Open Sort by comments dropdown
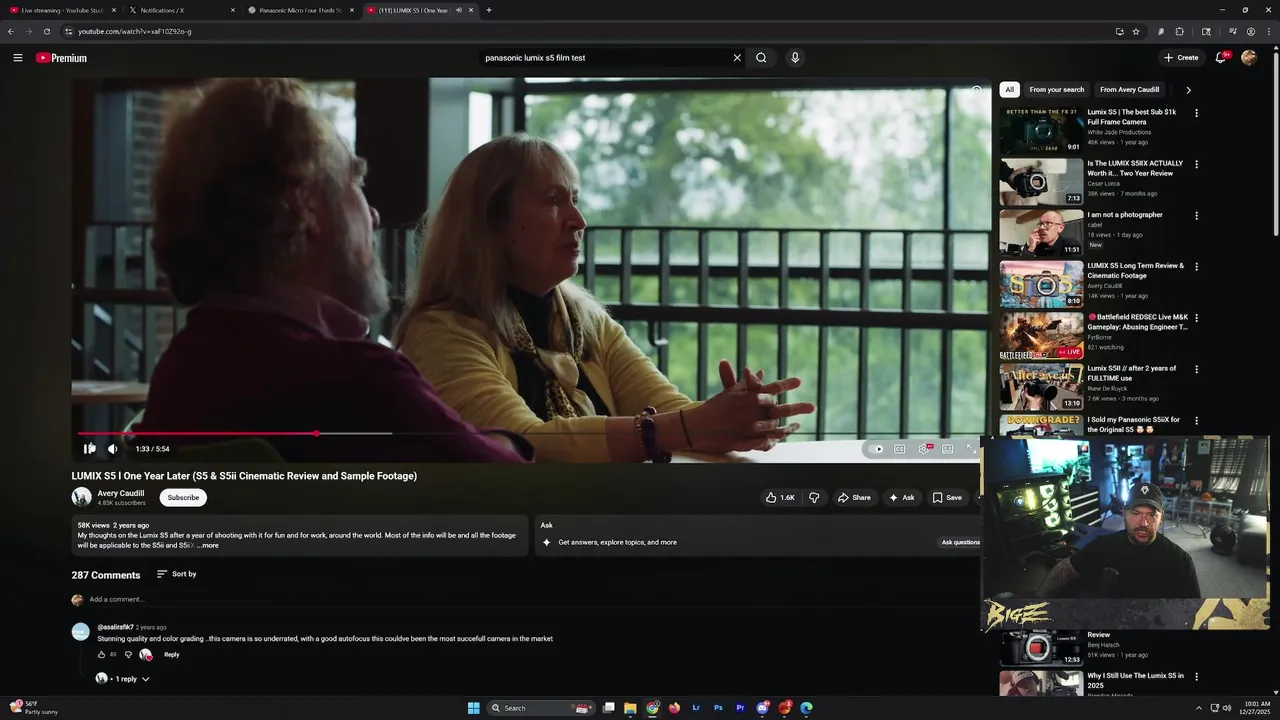The image size is (1280, 720). tap(176, 574)
